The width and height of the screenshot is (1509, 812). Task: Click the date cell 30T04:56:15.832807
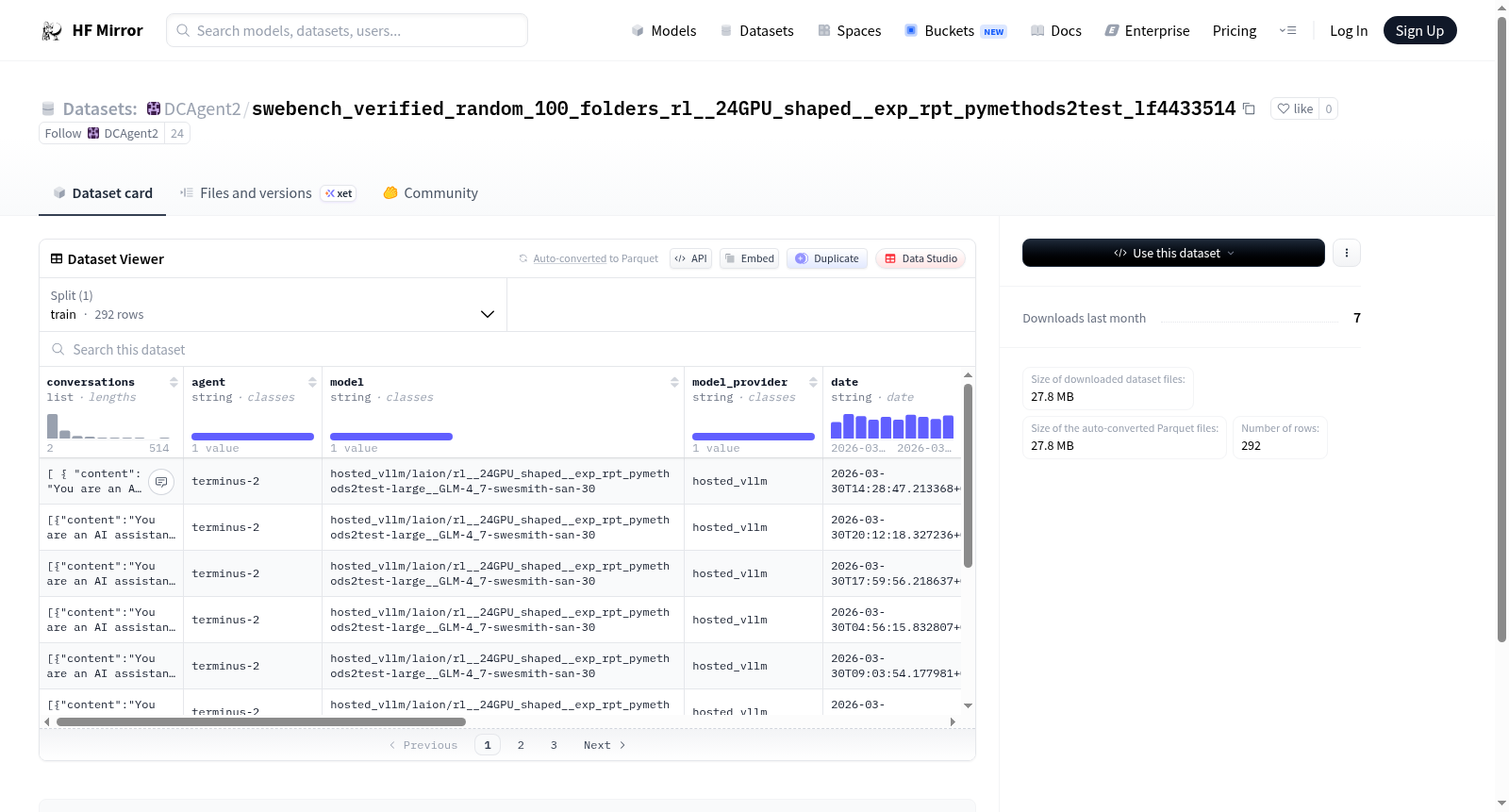click(892, 621)
